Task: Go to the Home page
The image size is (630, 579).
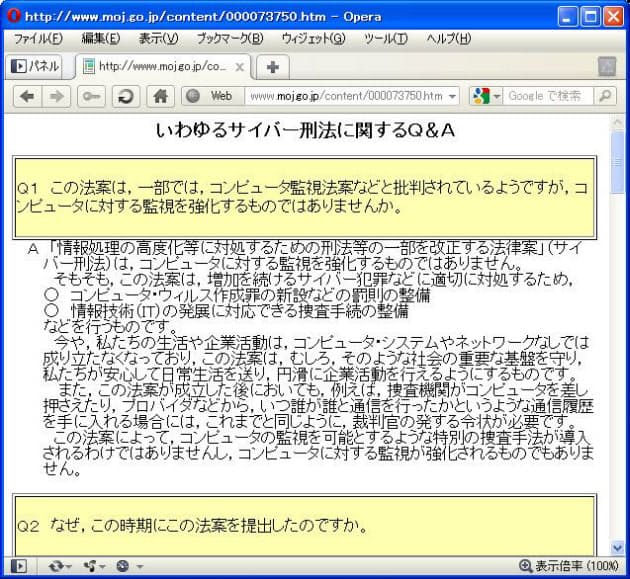Action: coord(158,96)
